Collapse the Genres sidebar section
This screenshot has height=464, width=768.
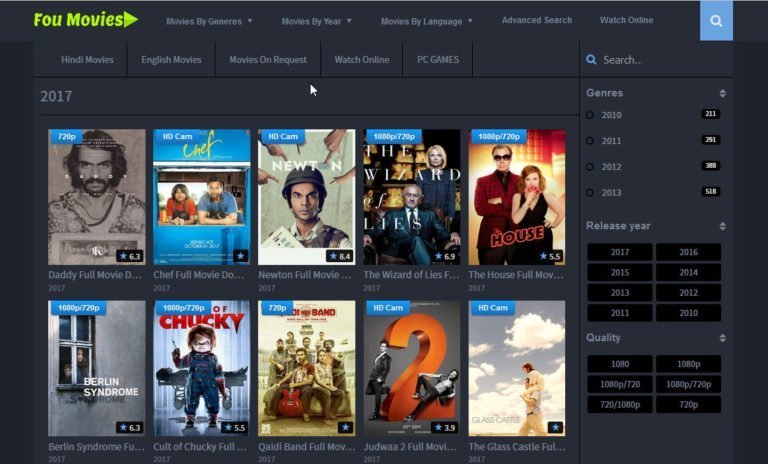722,93
